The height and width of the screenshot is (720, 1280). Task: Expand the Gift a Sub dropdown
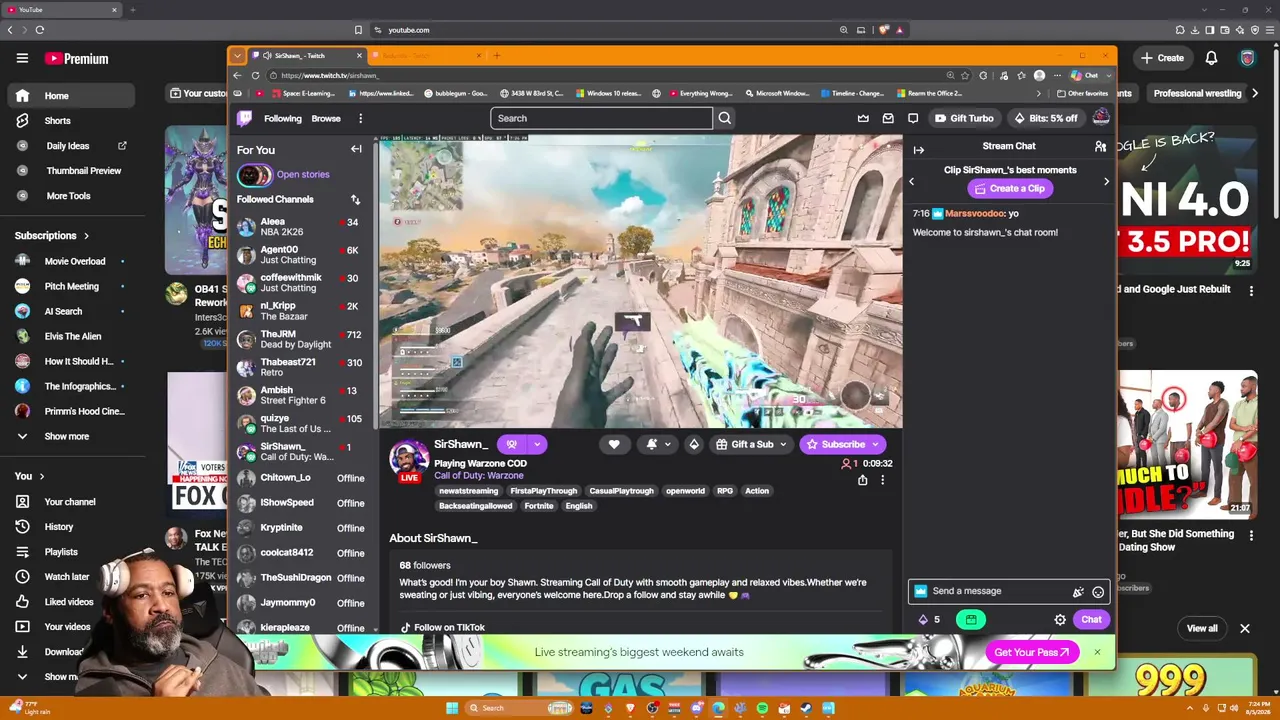pyautogui.click(x=783, y=444)
